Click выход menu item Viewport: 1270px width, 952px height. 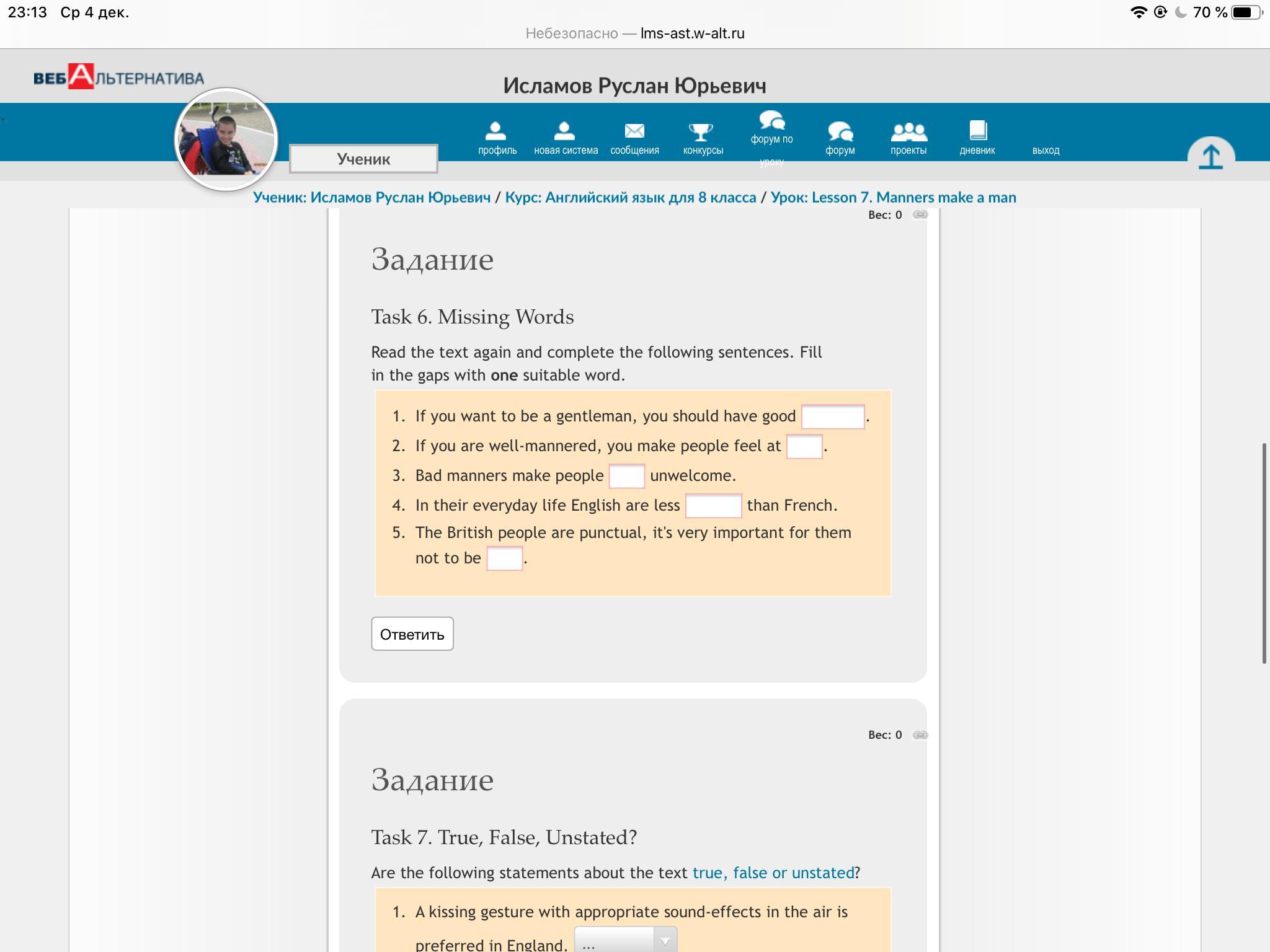(1046, 150)
